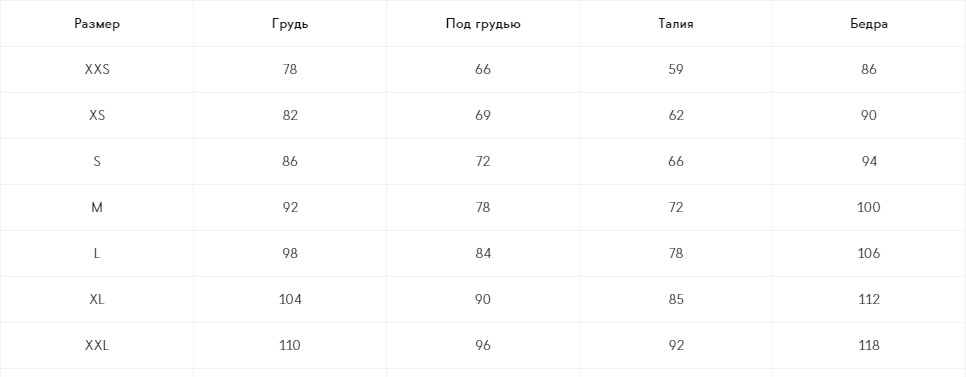Select the Под грудью header cell
Viewport: 966px width, 377px height.
pyautogui.click(x=483, y=25)
